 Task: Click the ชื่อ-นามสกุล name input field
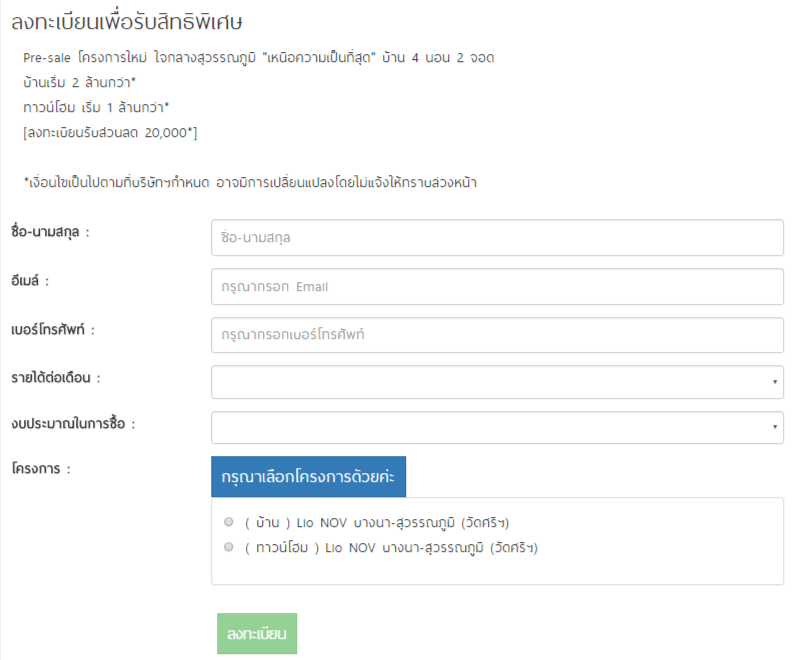pyautogui.click(x=497, y=238)
